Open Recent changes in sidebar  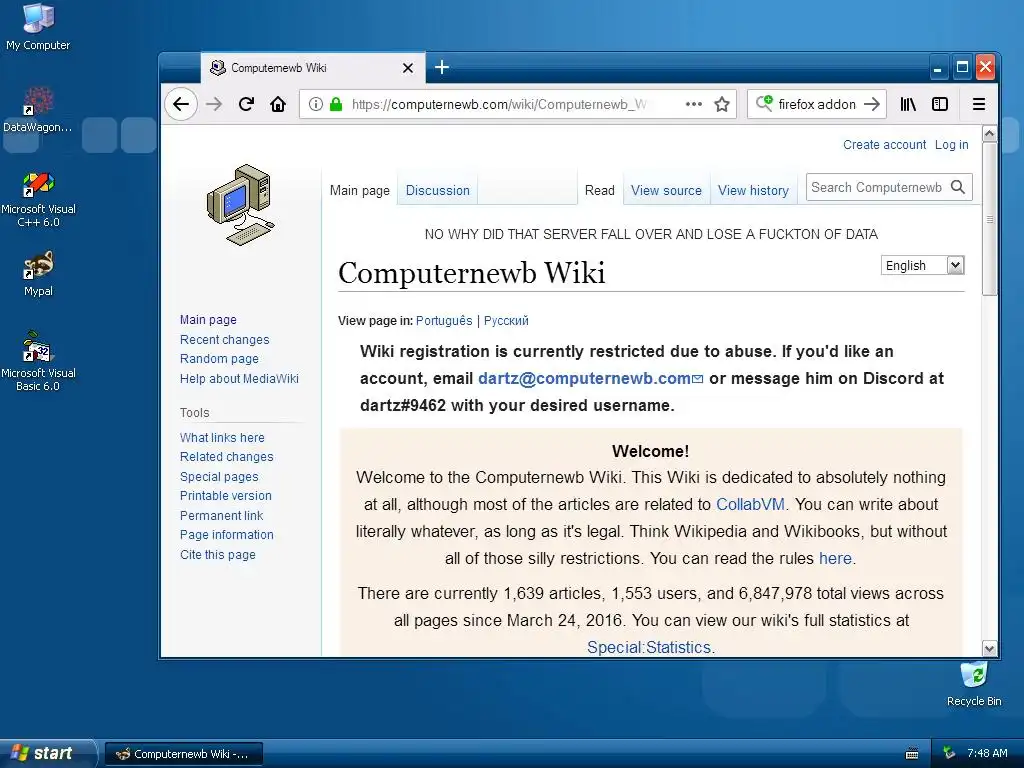225,340
